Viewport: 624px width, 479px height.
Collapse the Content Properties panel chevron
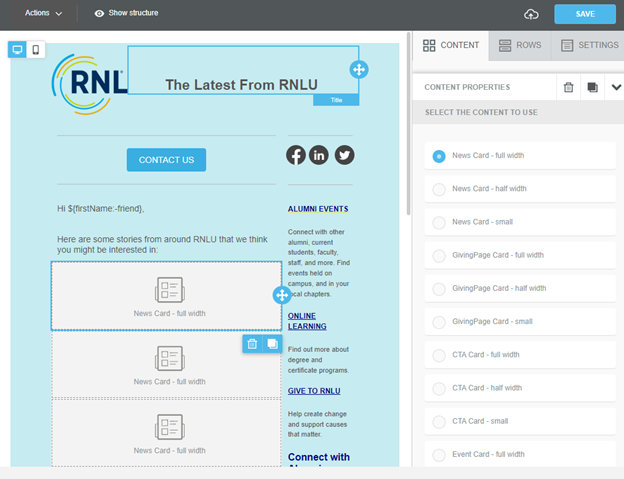point(616,87)
